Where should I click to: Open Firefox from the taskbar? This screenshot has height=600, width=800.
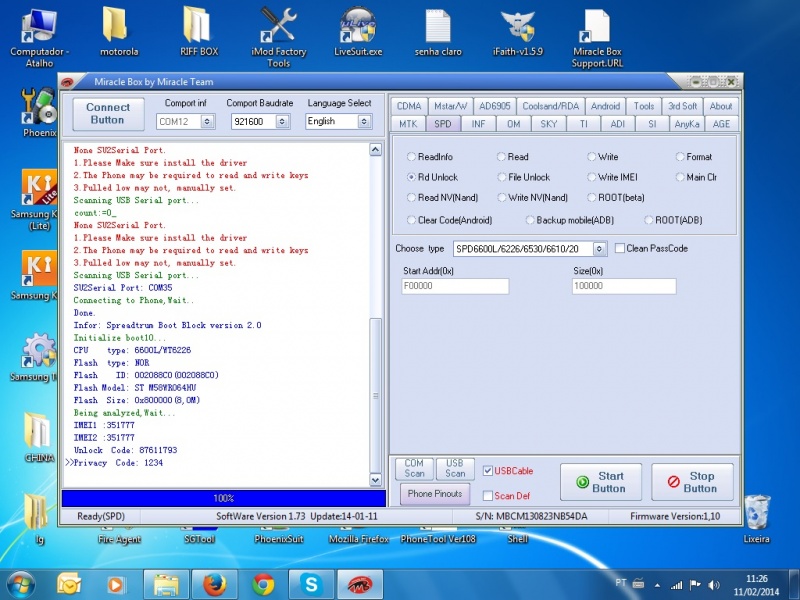[214, 585]
